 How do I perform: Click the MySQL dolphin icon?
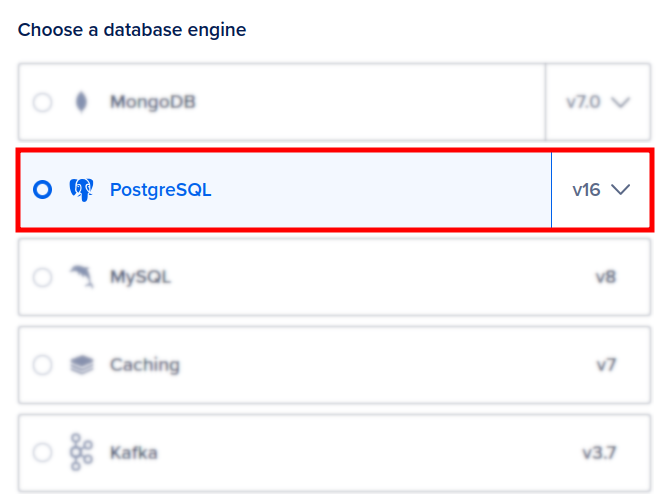(81, 277)
